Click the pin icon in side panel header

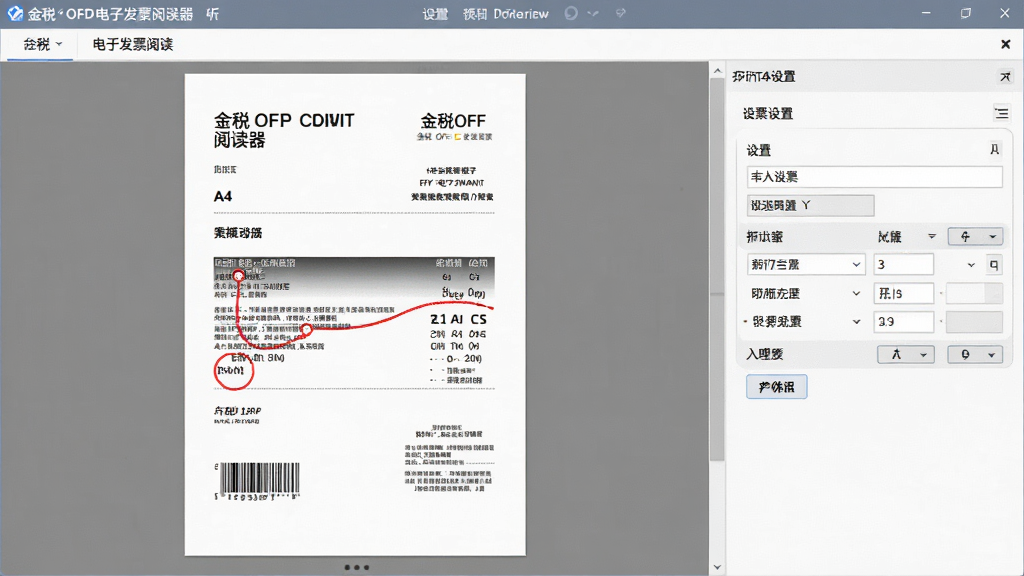click(1005, 76)
